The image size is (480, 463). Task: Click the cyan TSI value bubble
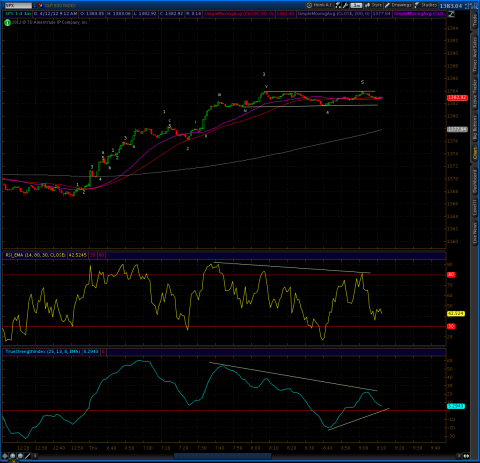[x=456, y=406]
